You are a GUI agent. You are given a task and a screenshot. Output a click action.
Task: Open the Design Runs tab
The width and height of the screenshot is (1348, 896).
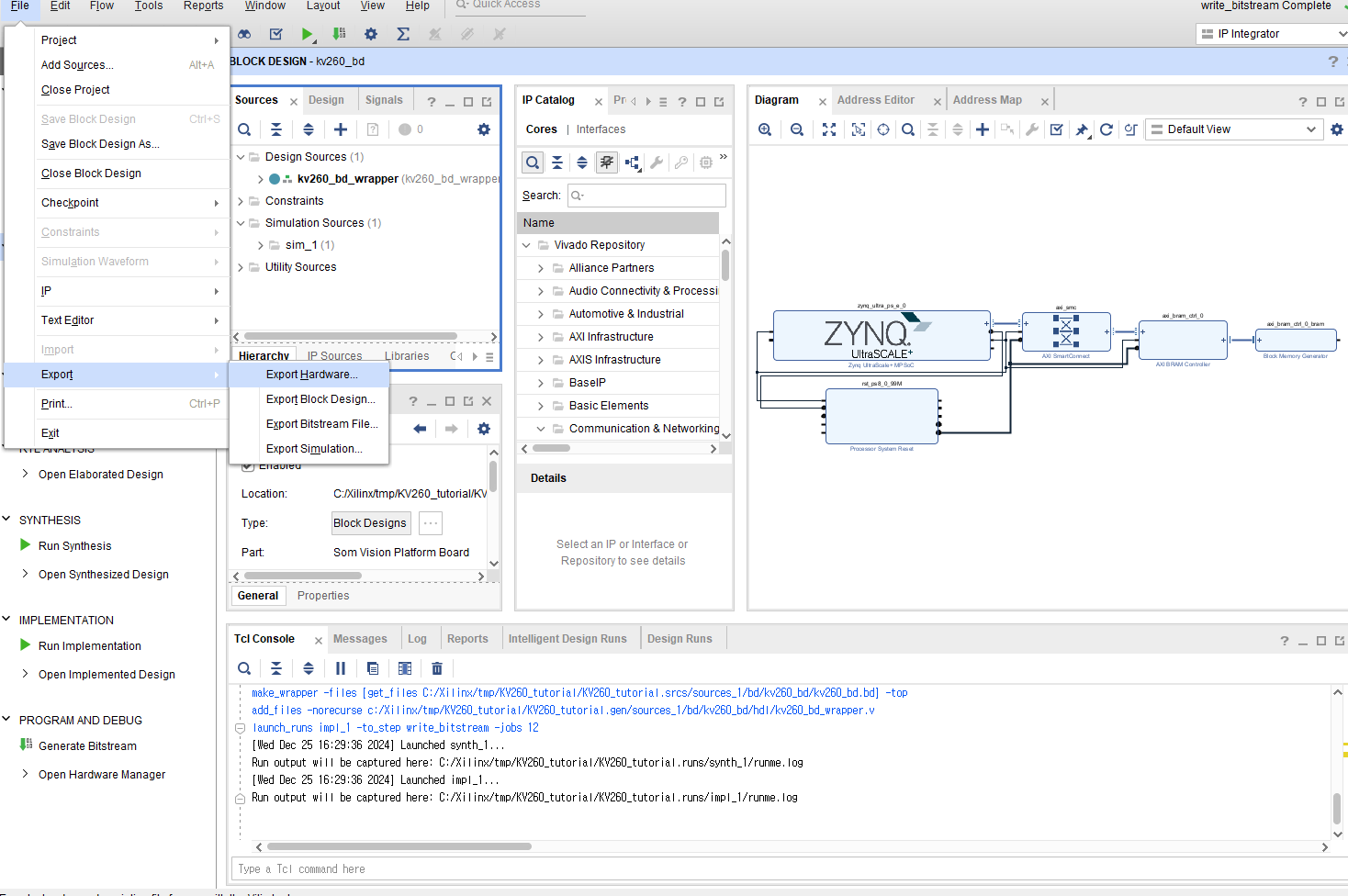pos(680,639)
